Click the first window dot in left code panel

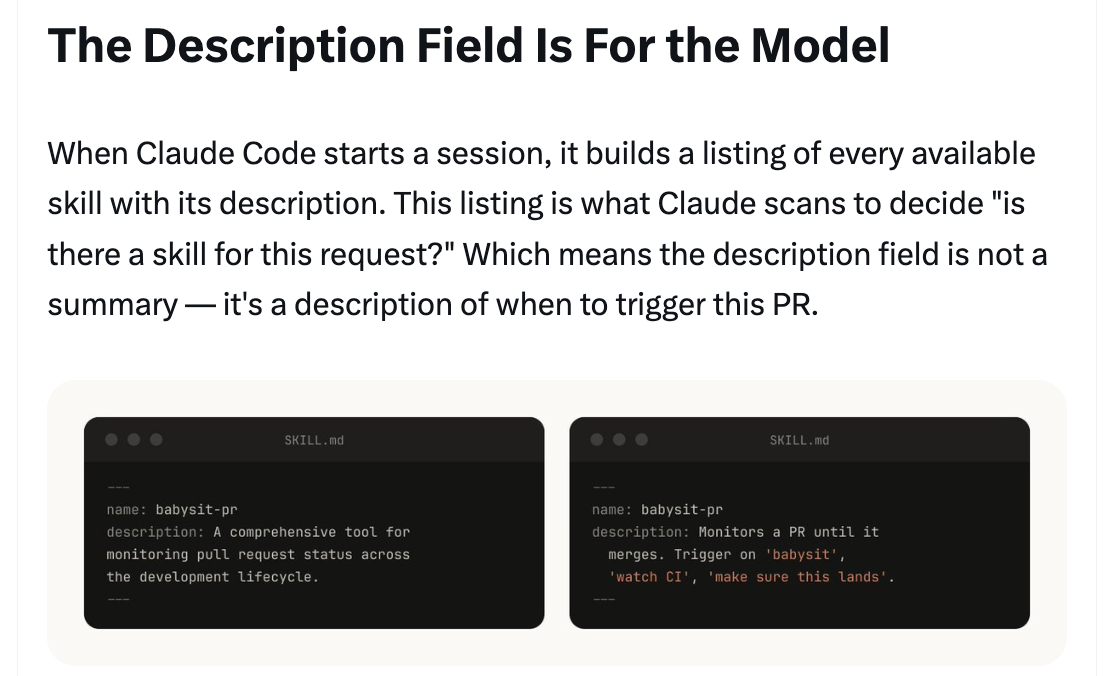coord(112,439)
